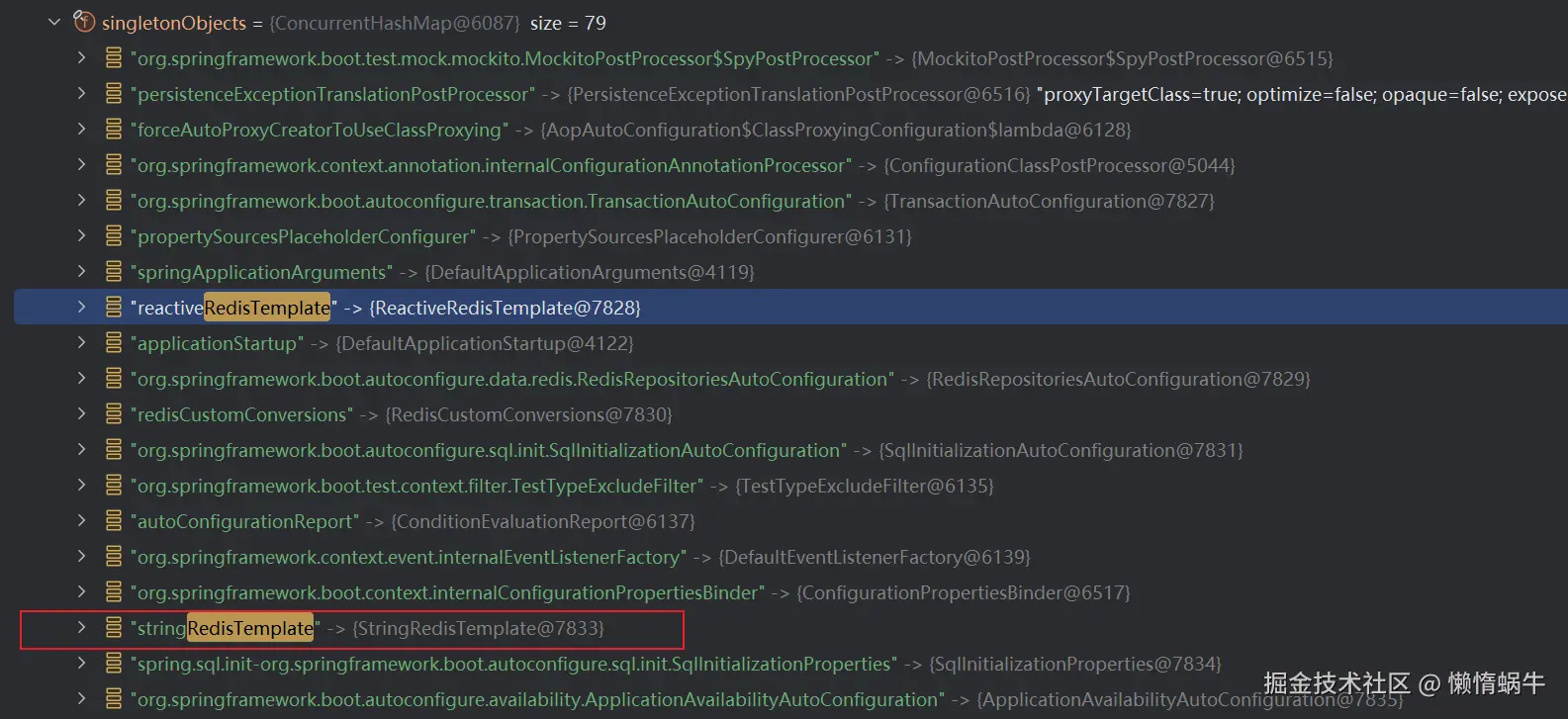Expand redisCustomConversions entry
Viewport: 1568px width, 719px height.
(82, 413)
